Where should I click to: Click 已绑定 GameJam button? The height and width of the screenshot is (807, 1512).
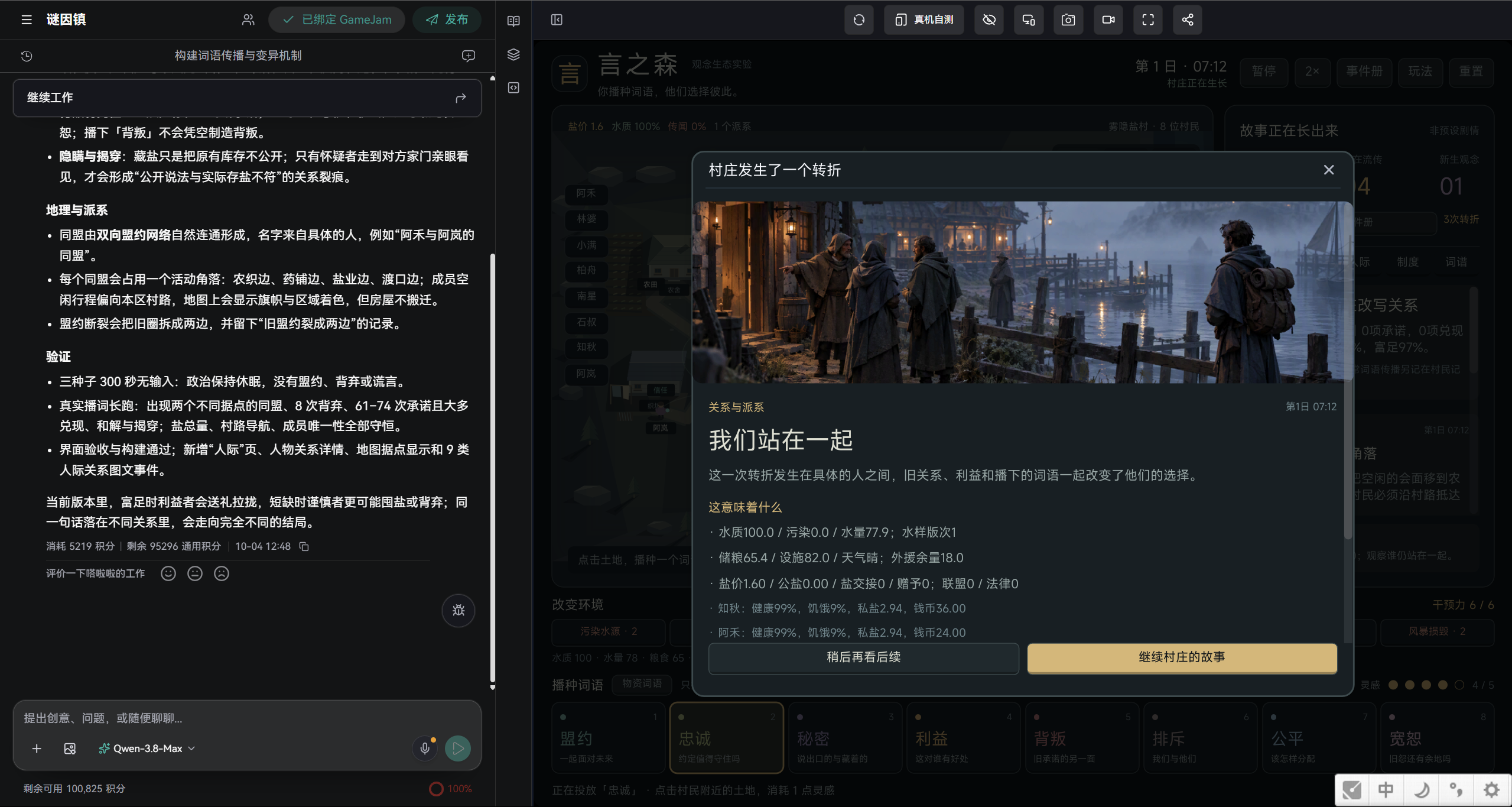point(337,20)
